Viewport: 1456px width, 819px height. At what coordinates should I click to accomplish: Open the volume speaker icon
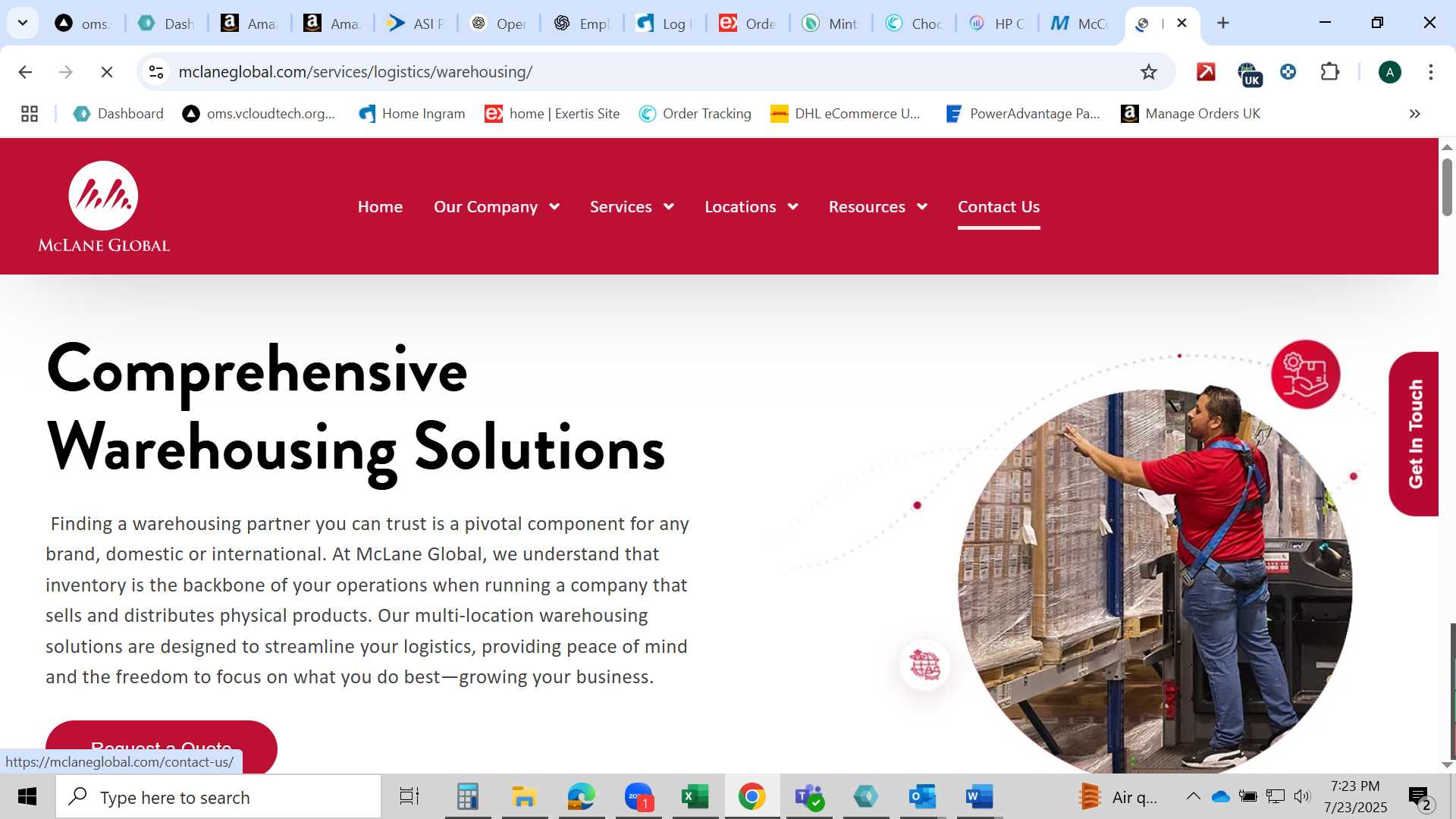(x=1302, y=796)
